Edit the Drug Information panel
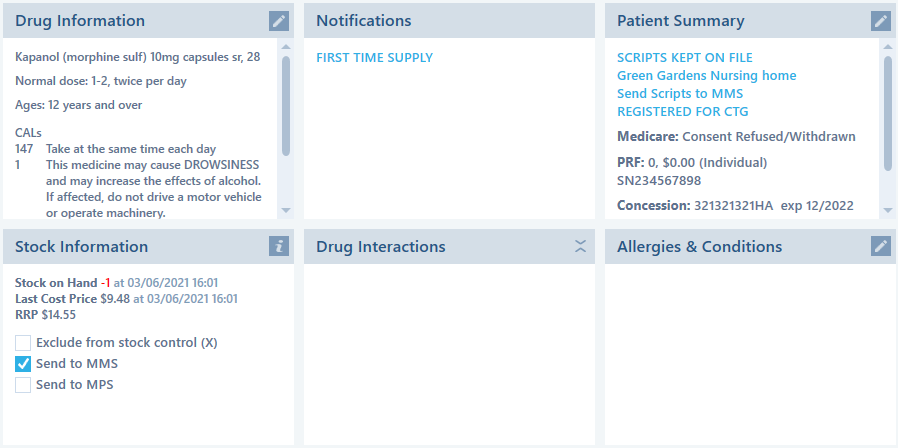Image resolution: width=898 pixels, height=448 pixels. pyautogui.click(x=279, y=21)
